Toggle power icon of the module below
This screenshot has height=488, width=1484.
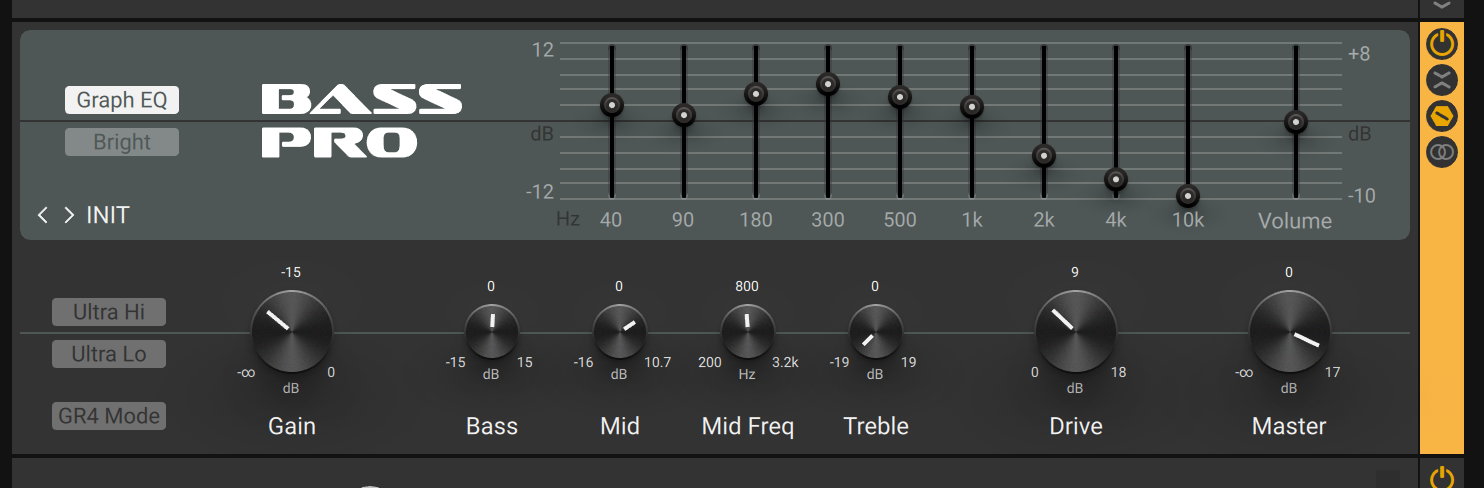tap(1441, 477)
